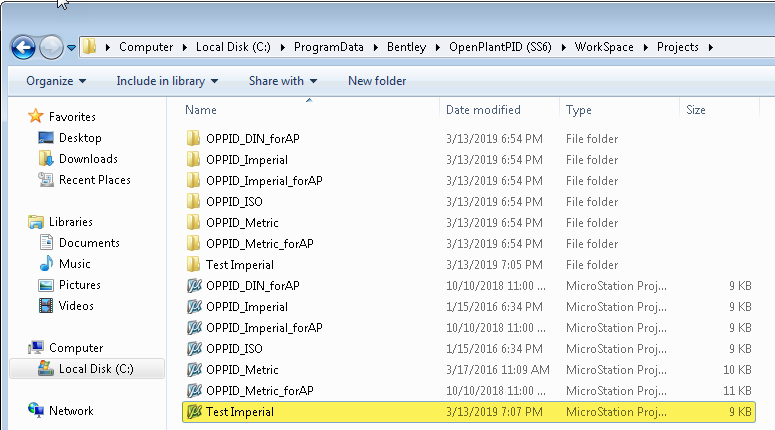Select the OPPID_Imperial_forAP folder icon
The width and height of the screenshot is (775, 430).
193,180
